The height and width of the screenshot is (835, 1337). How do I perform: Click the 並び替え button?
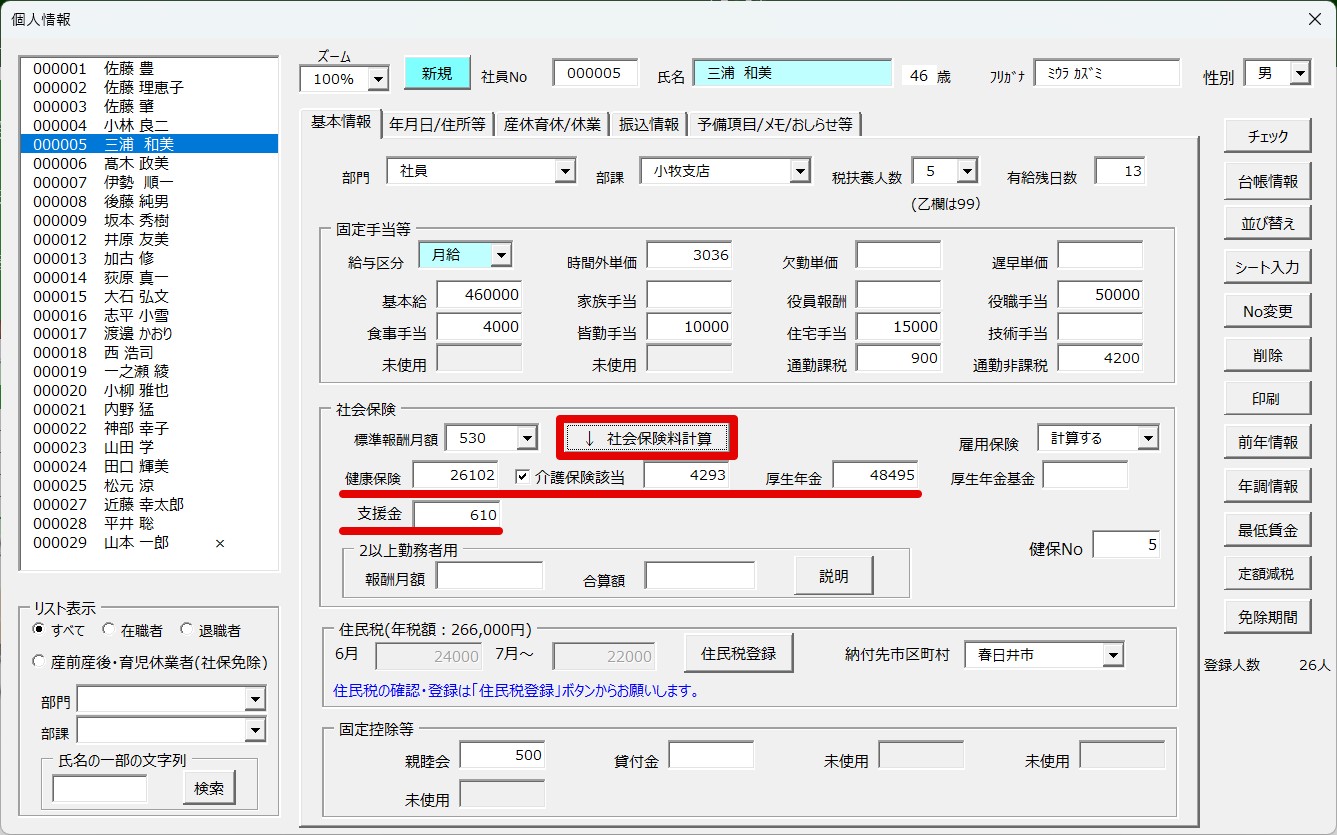coord(1268,224)
